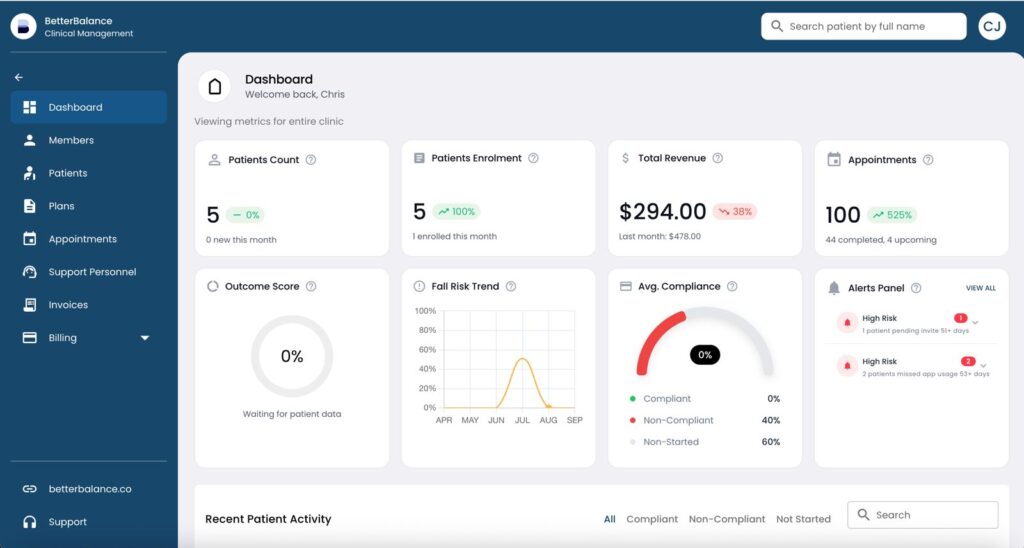
Task: Click help icon beside Fall Risk Trend
Action: point(511,286)
